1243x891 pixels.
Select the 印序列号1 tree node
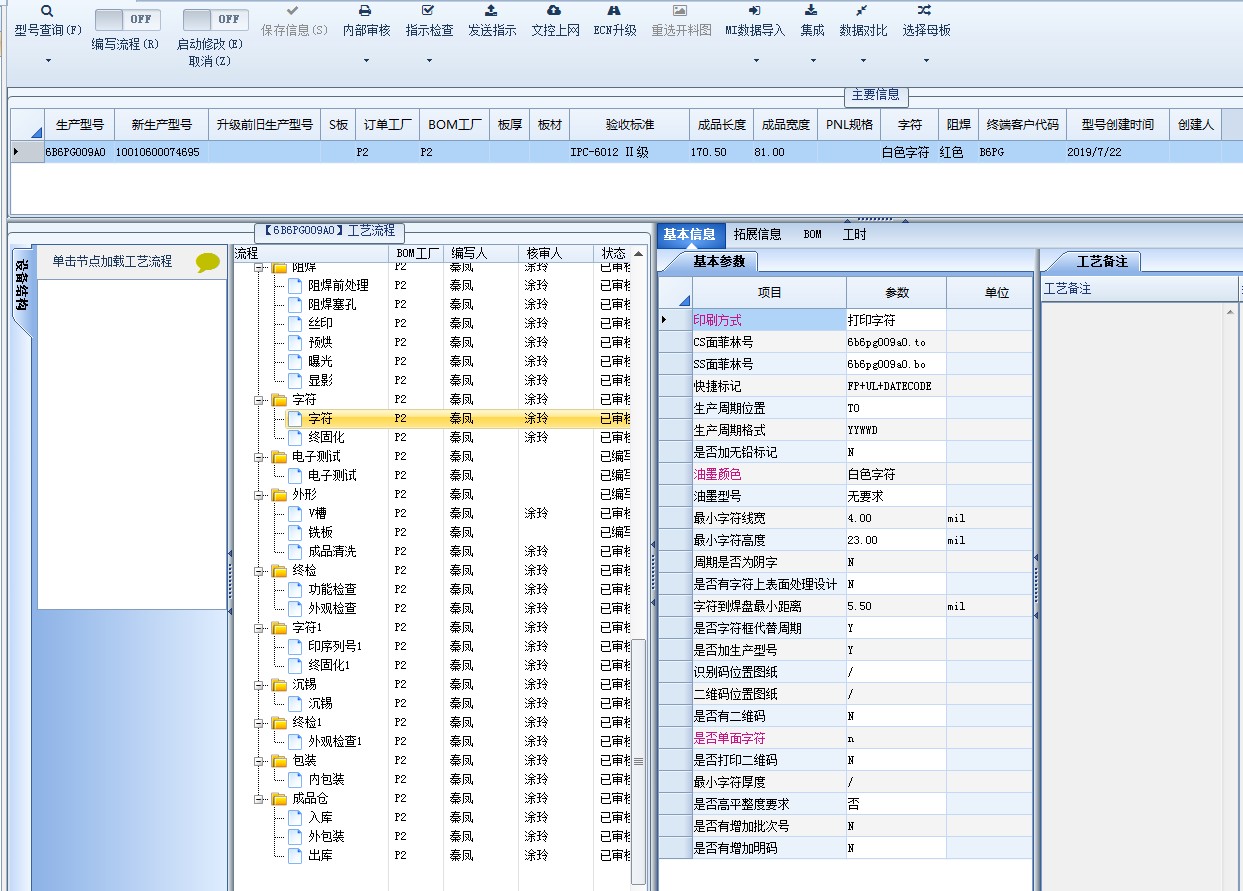coord(334,646)
